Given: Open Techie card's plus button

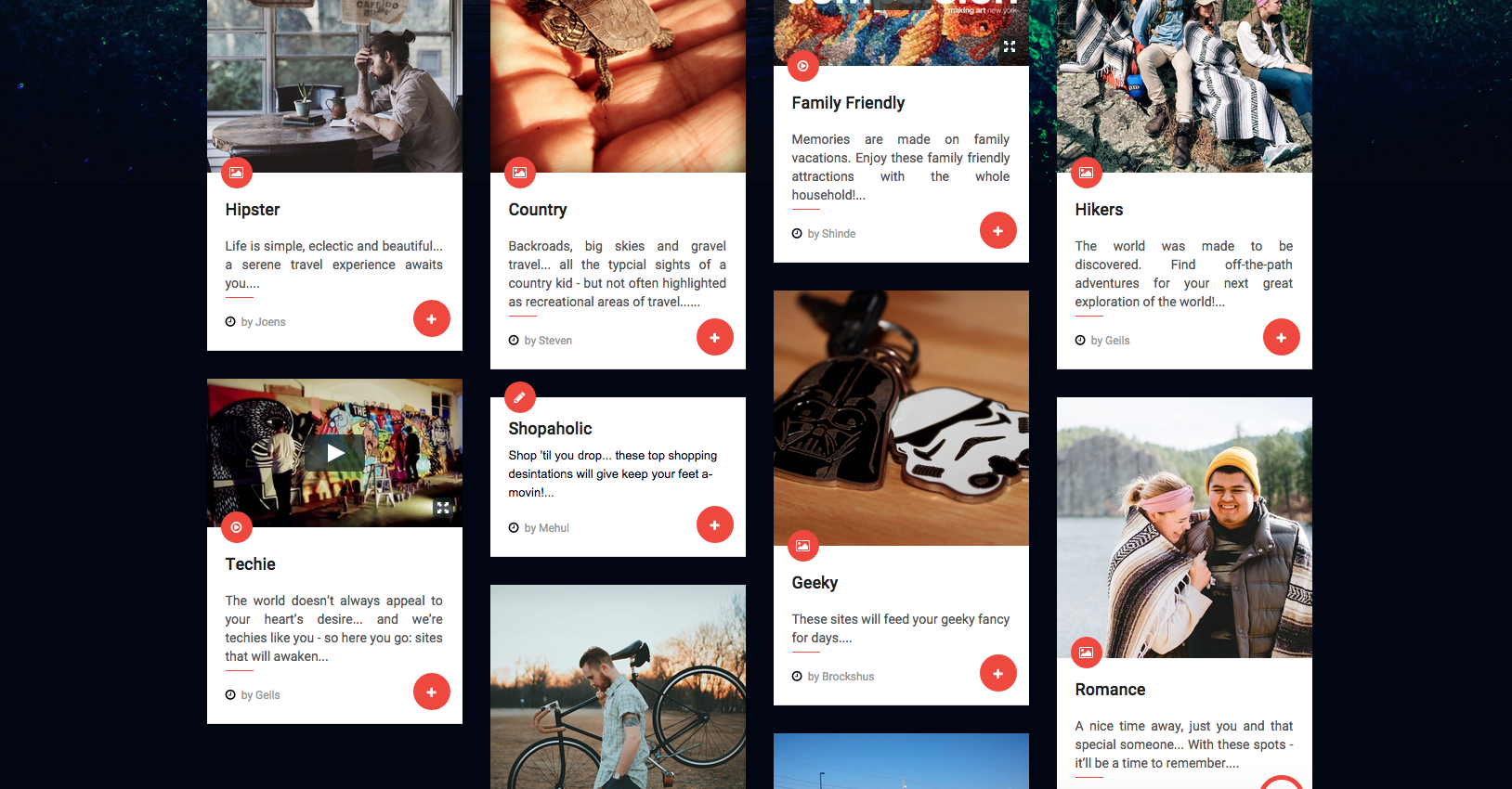Looking at the screenshot, I should pyautogui.click(x=431, y=692).
